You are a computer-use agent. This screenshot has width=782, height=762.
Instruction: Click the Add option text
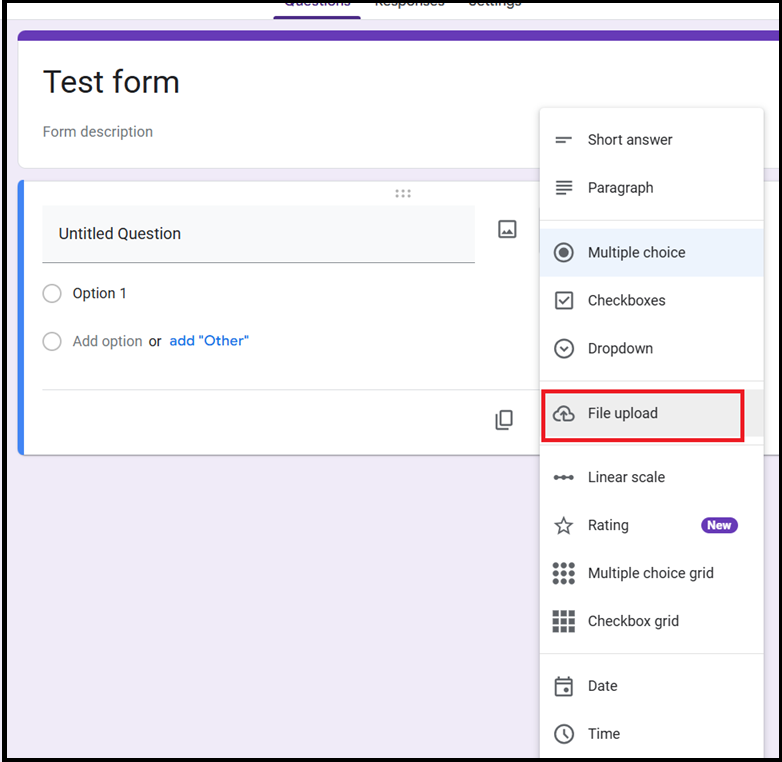107,342
